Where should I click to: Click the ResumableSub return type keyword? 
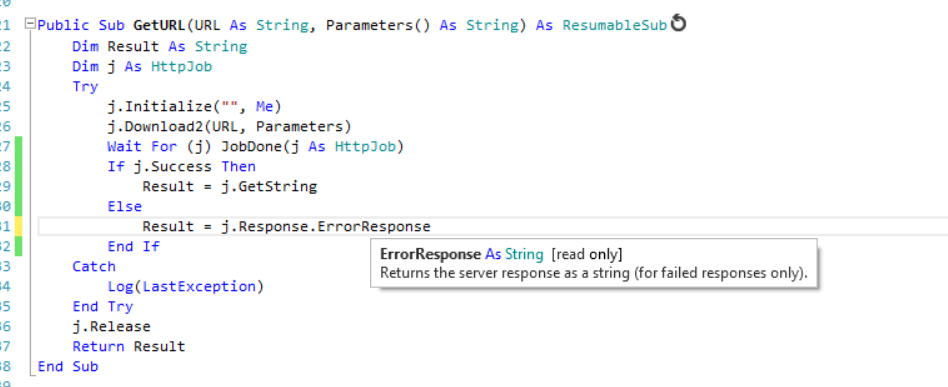[x=614, y=26]
